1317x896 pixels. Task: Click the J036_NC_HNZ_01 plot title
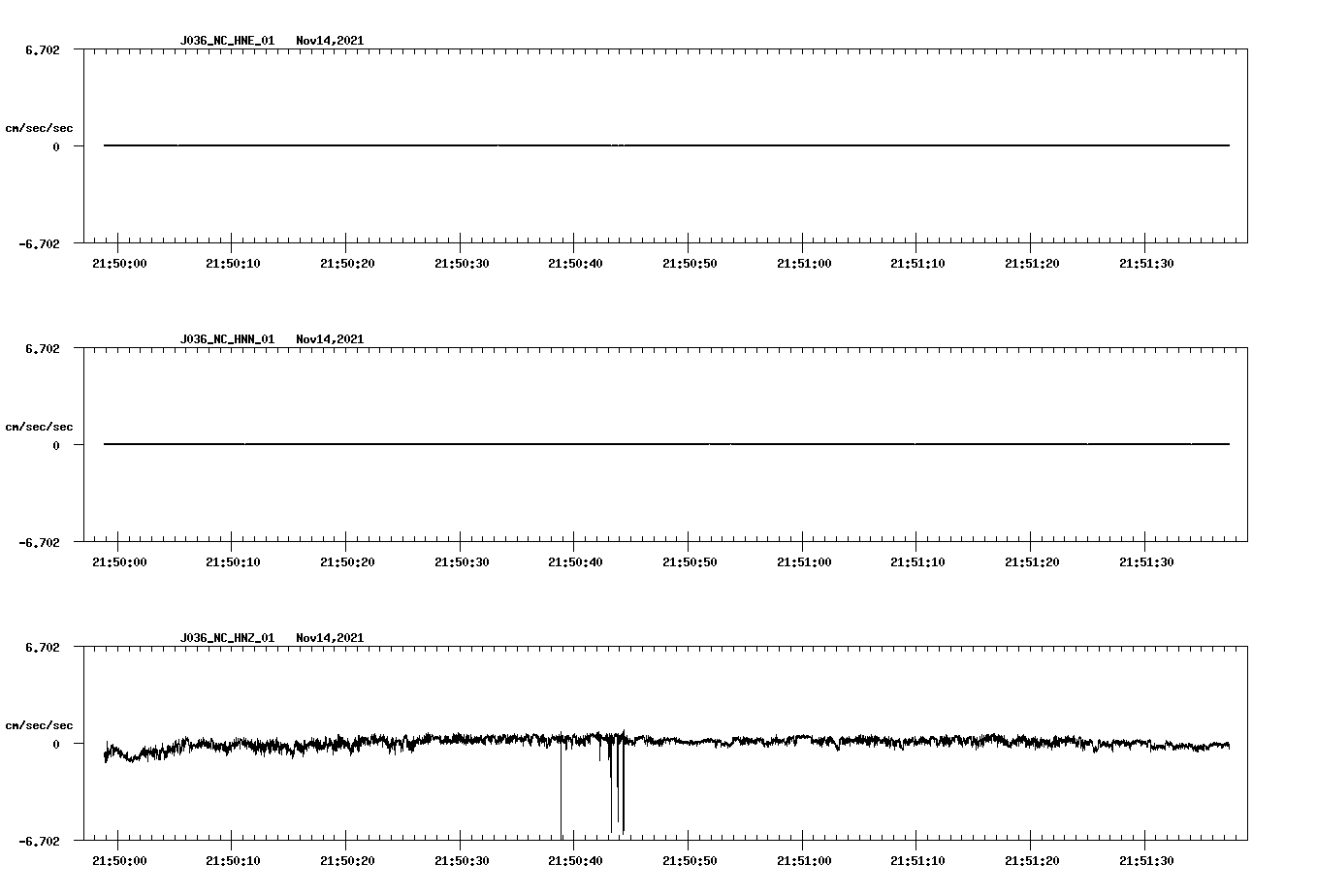[227, 638]
